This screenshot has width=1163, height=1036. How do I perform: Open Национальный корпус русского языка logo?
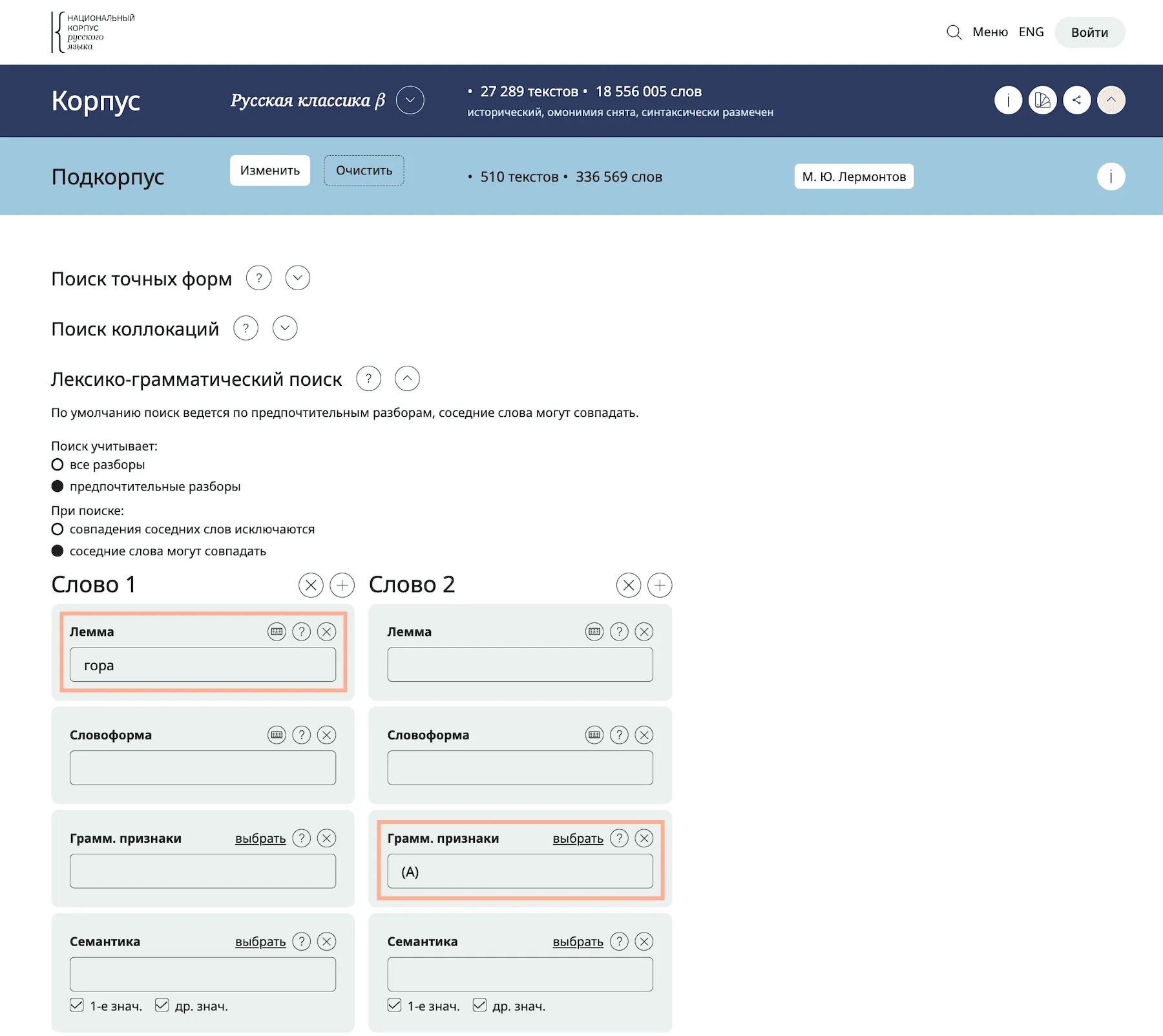(x=93, y=32)
